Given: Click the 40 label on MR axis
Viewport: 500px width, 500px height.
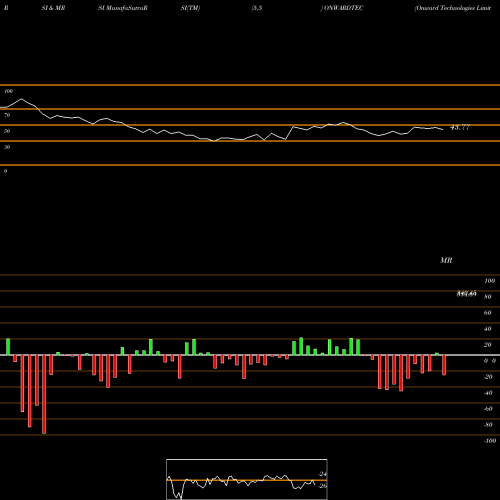Looking at the screenshot, I should pos(488,329).
